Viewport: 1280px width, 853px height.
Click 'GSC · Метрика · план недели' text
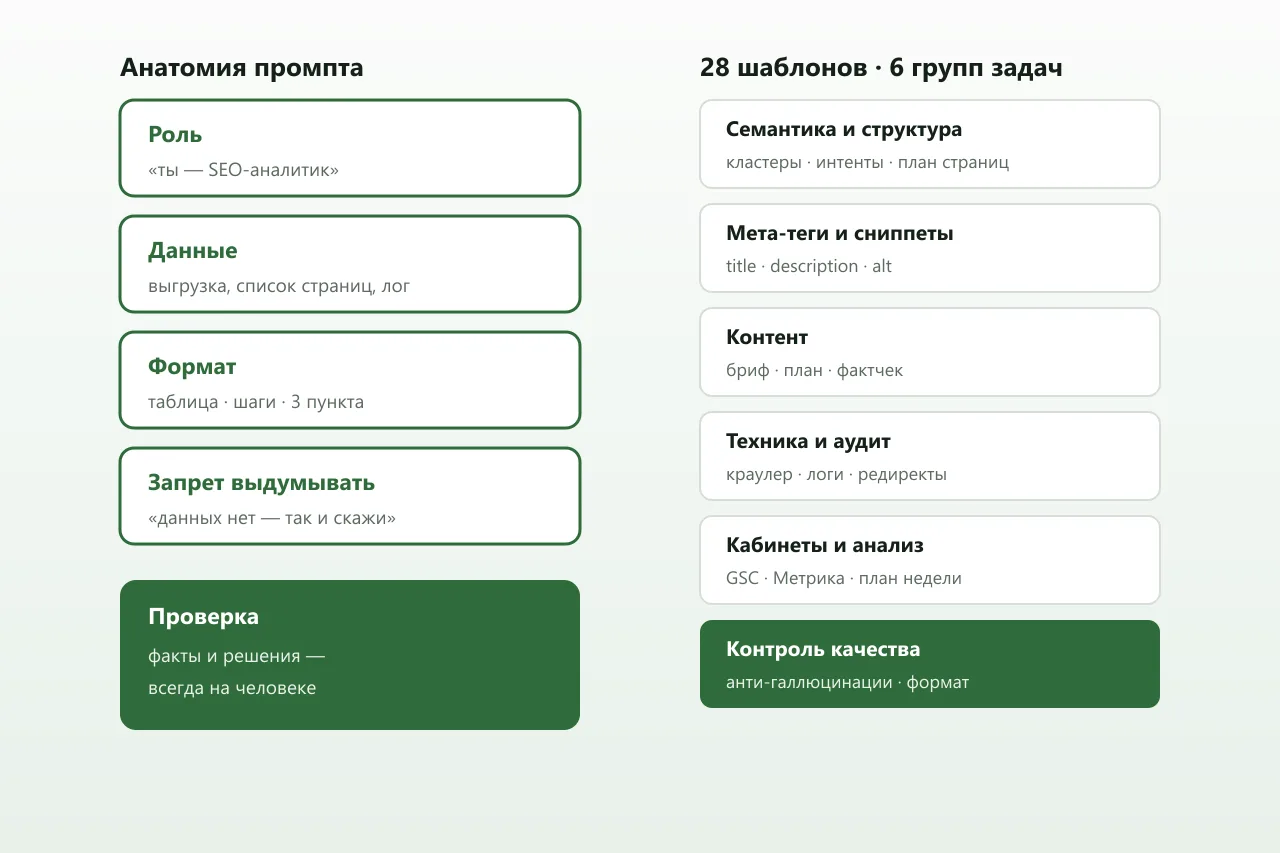coord(844,578)
